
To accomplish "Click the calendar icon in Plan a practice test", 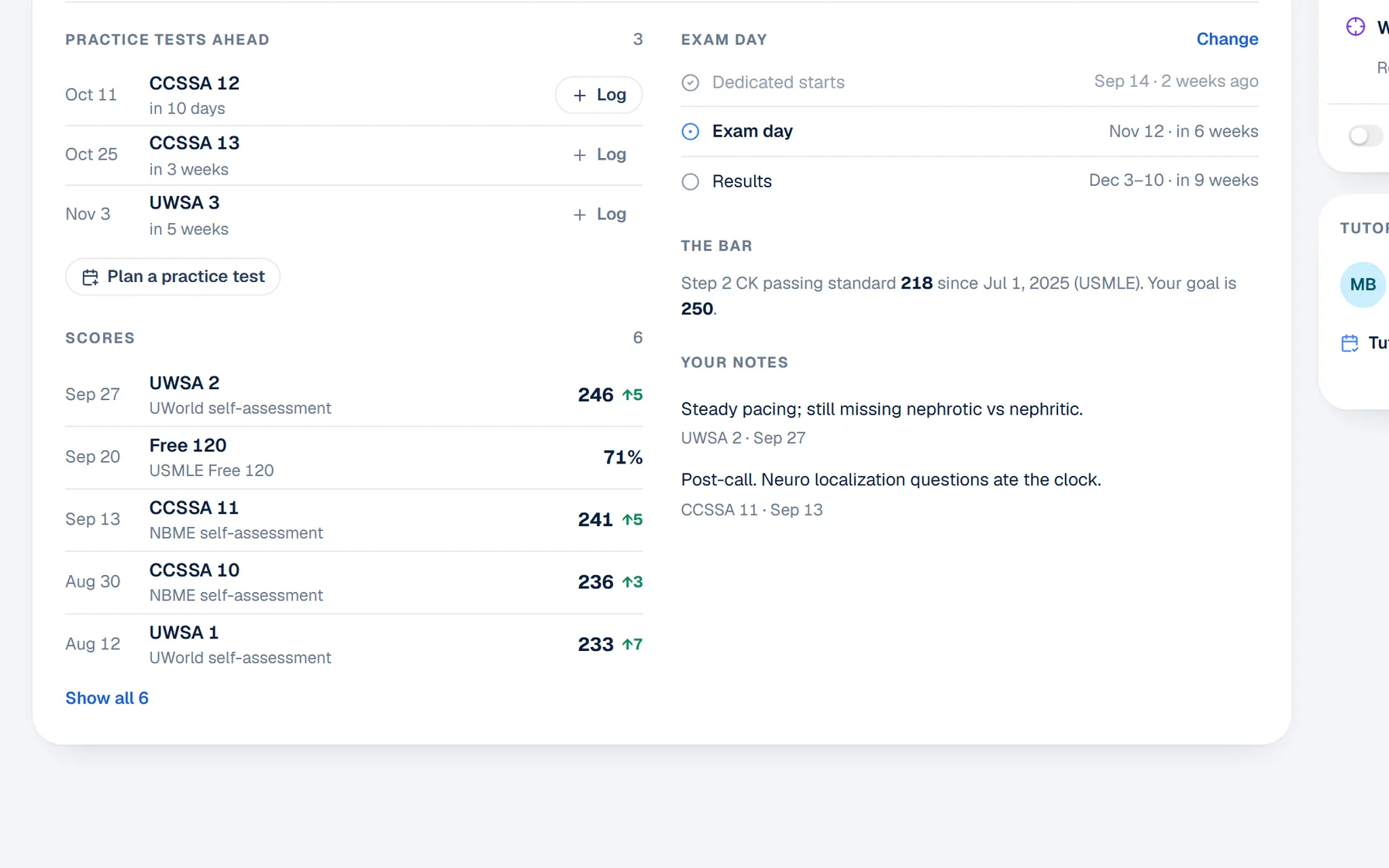I will tap(90, 277).
